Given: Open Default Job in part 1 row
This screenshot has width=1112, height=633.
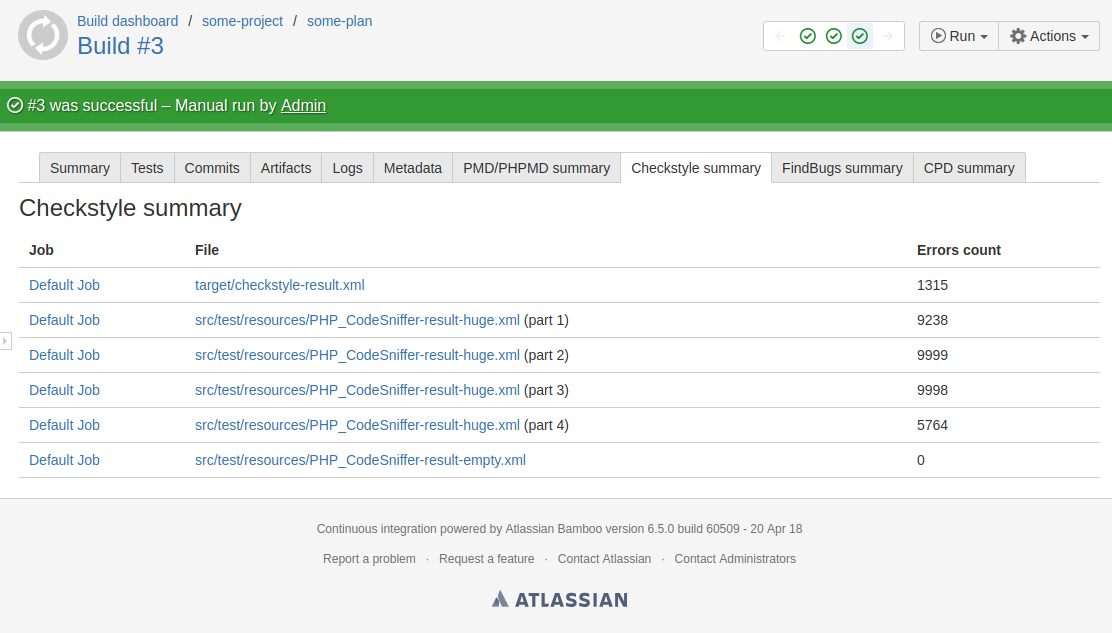Looking at the screenshot, I should [x=65, y=320].
